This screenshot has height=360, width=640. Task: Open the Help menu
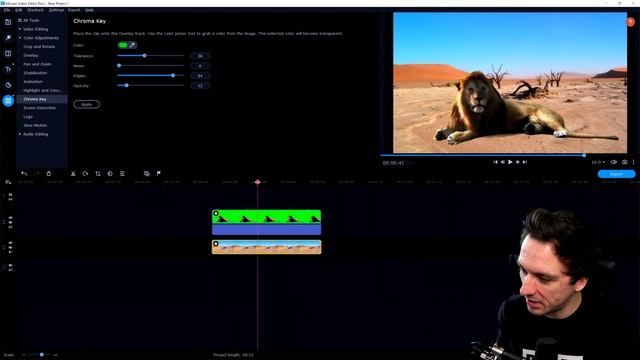89,10
